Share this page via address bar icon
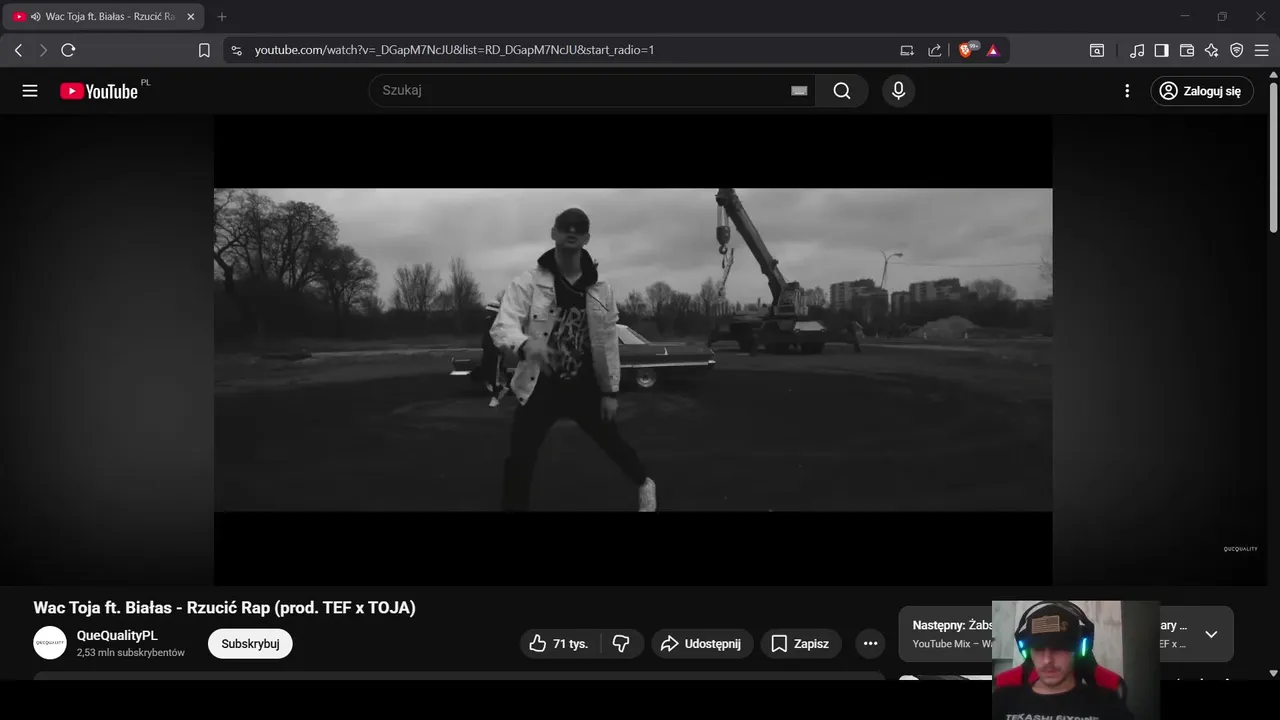The width and height of the screenshot is (1280, 720). (x=935, y=50)
